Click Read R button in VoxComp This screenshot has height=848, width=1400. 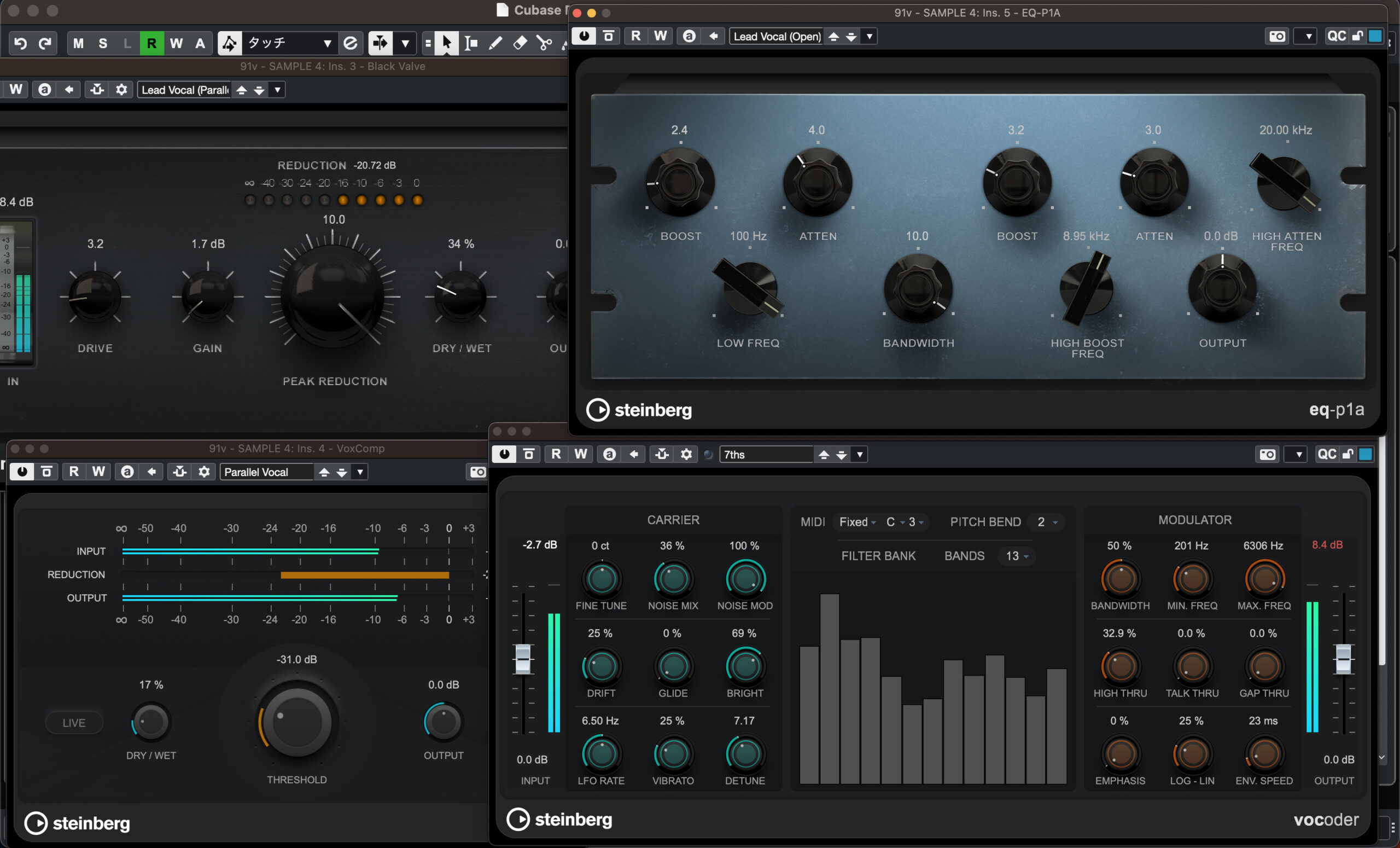click(x=73, y=472)
